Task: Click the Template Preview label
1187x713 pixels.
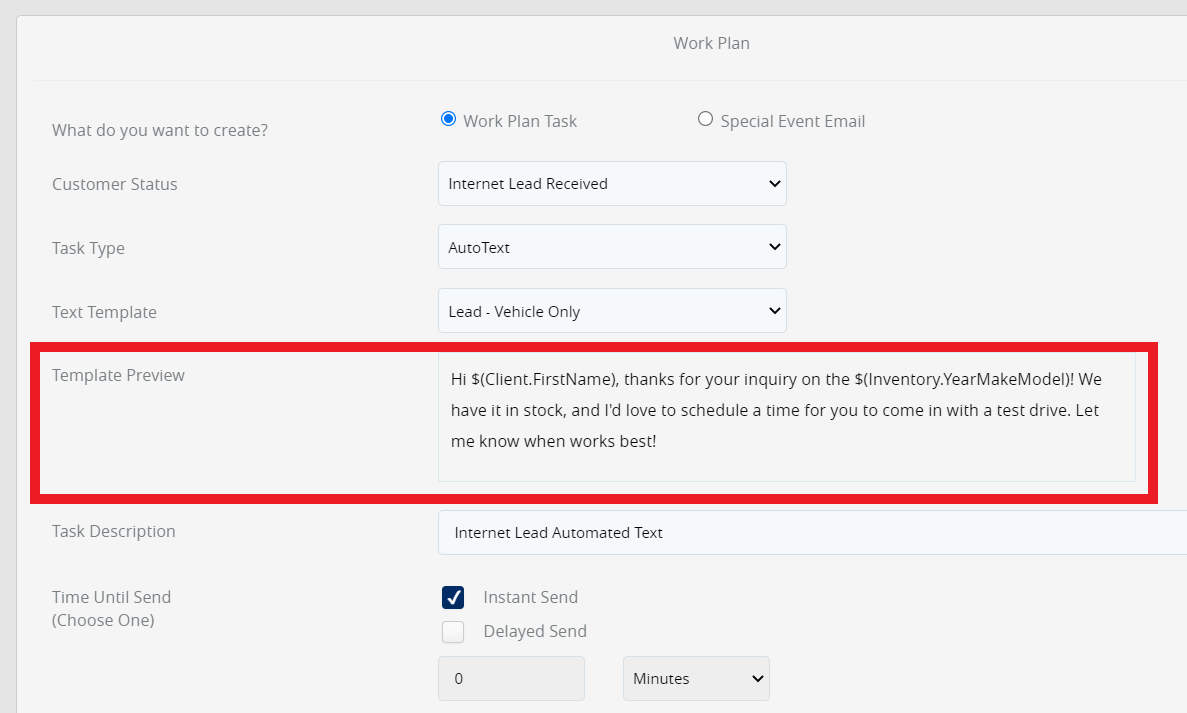Action: pyautogui.click(x=118, y=375)
